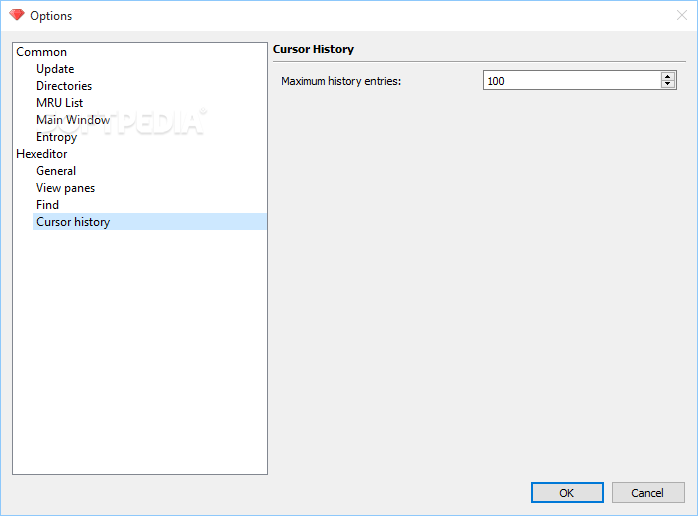Open Main Window options
Screen dimensions: 698x516
click(x=73, y=120)
